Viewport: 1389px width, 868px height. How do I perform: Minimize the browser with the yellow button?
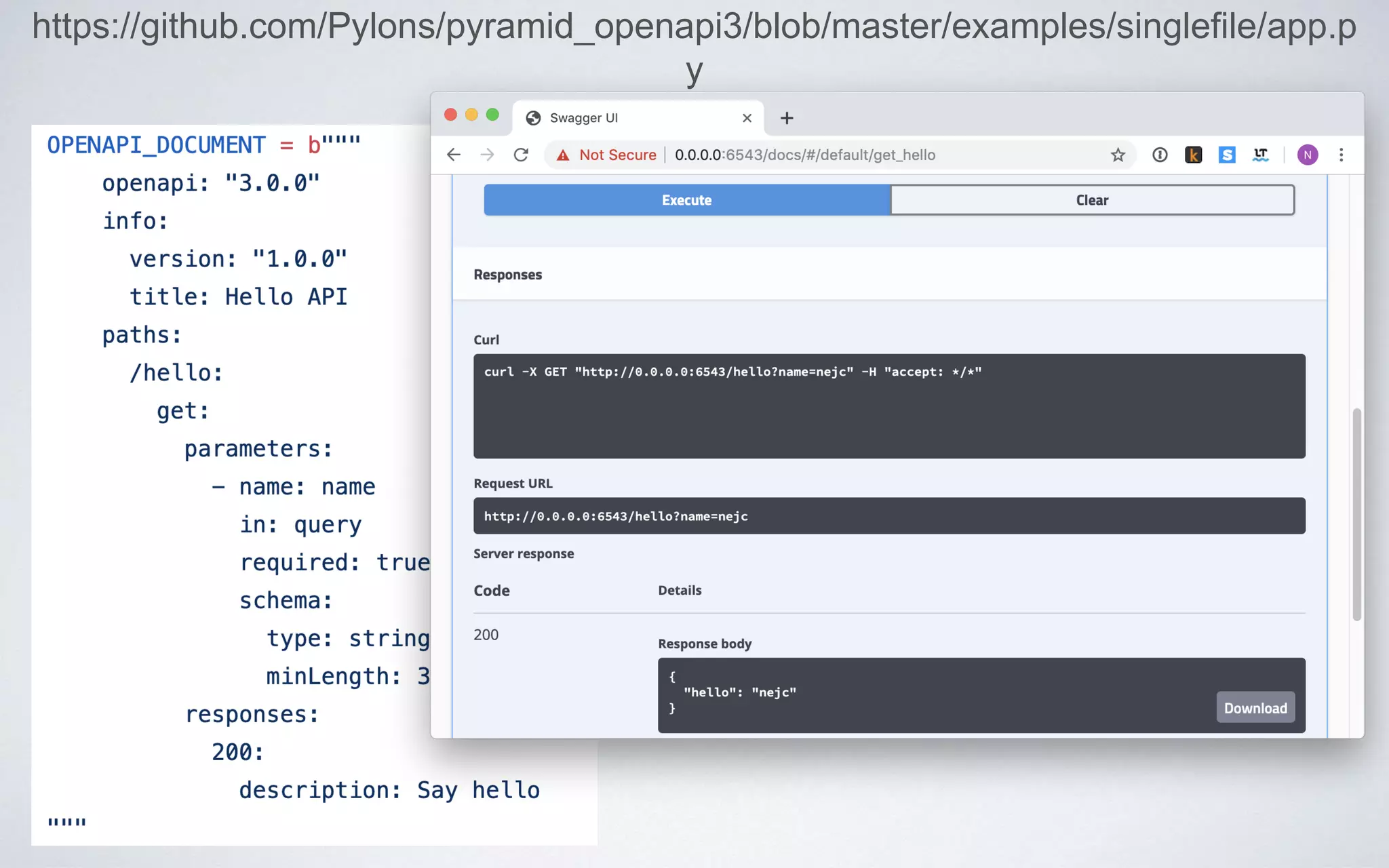[472, 115]
